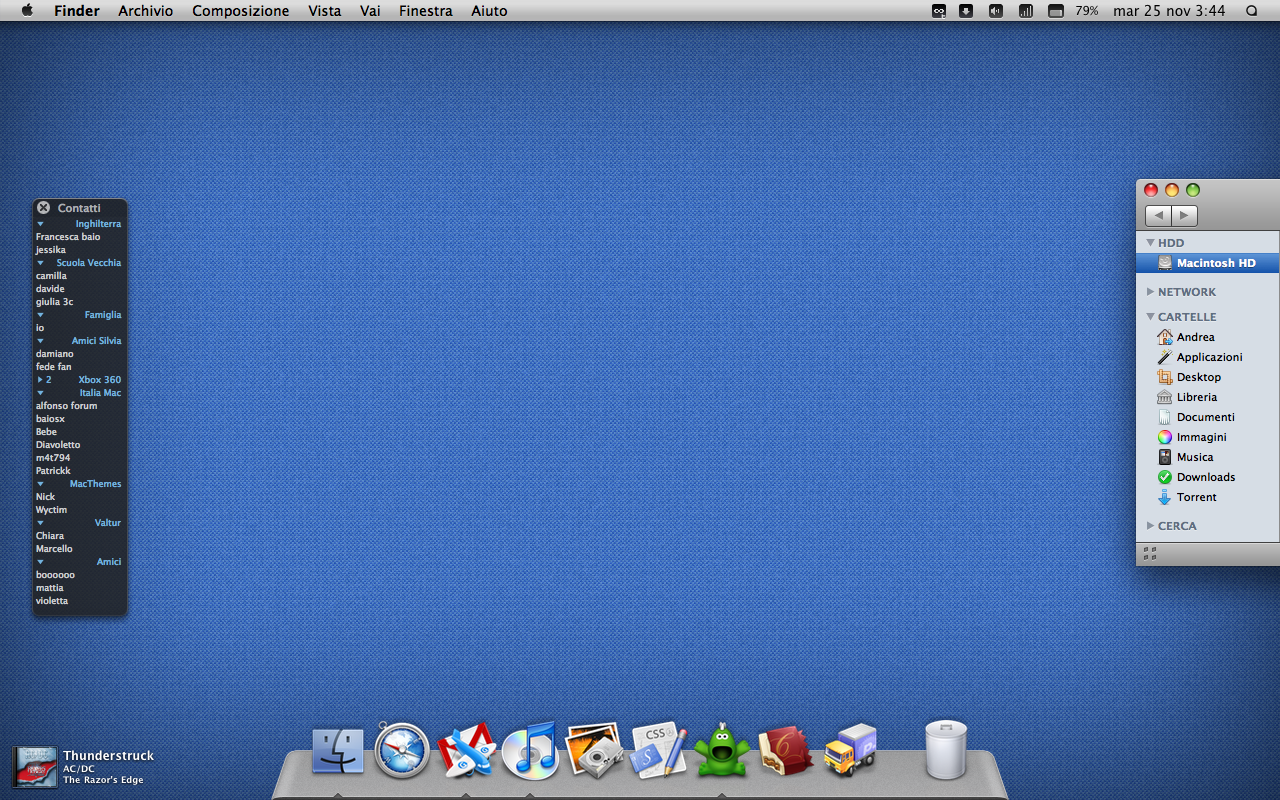Collapse the Inghilterra contacts group
This screenshot has width=1280, height=800.
(x=41, y=224)
